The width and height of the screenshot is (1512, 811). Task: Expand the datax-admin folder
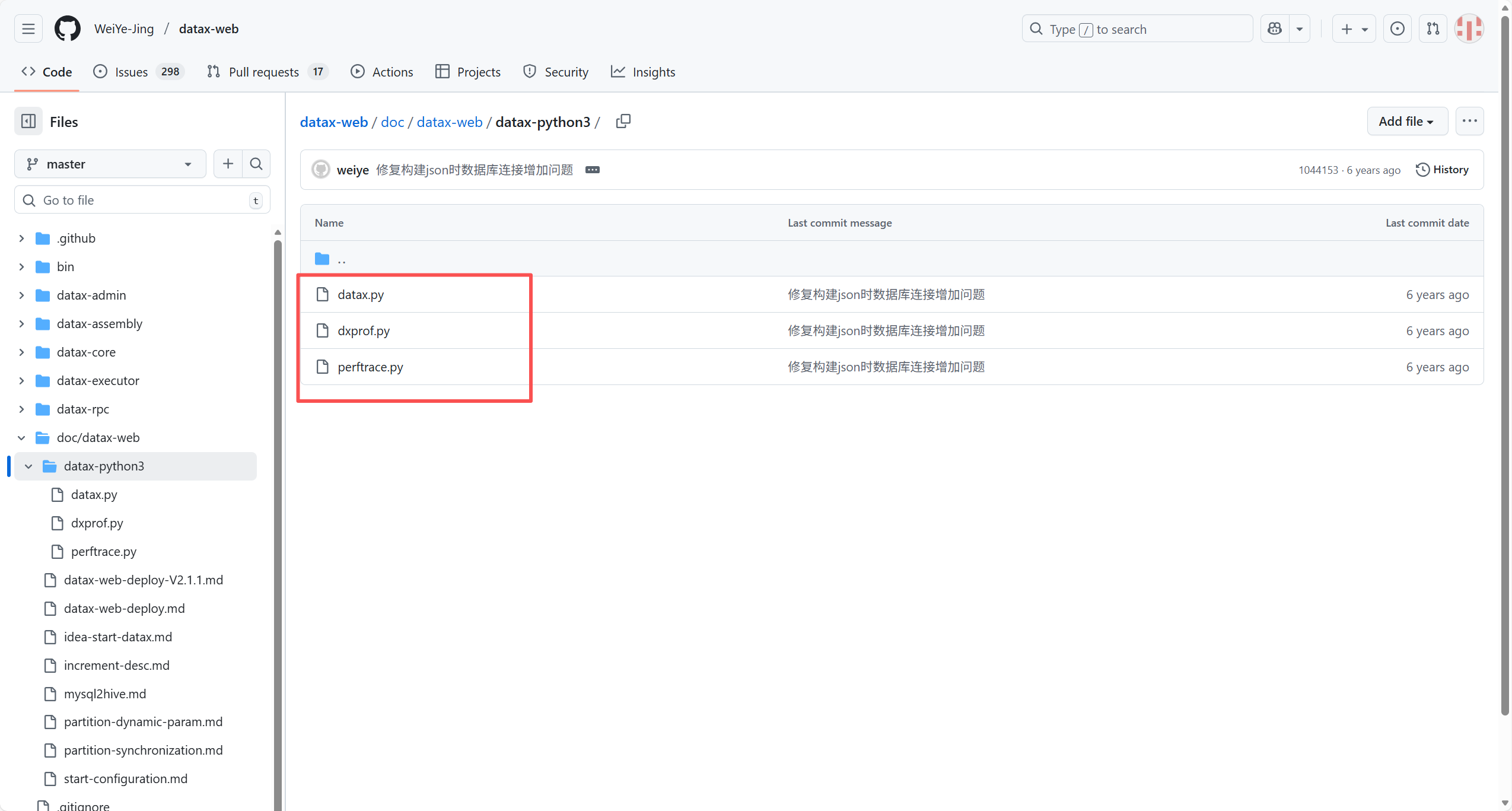21,295
